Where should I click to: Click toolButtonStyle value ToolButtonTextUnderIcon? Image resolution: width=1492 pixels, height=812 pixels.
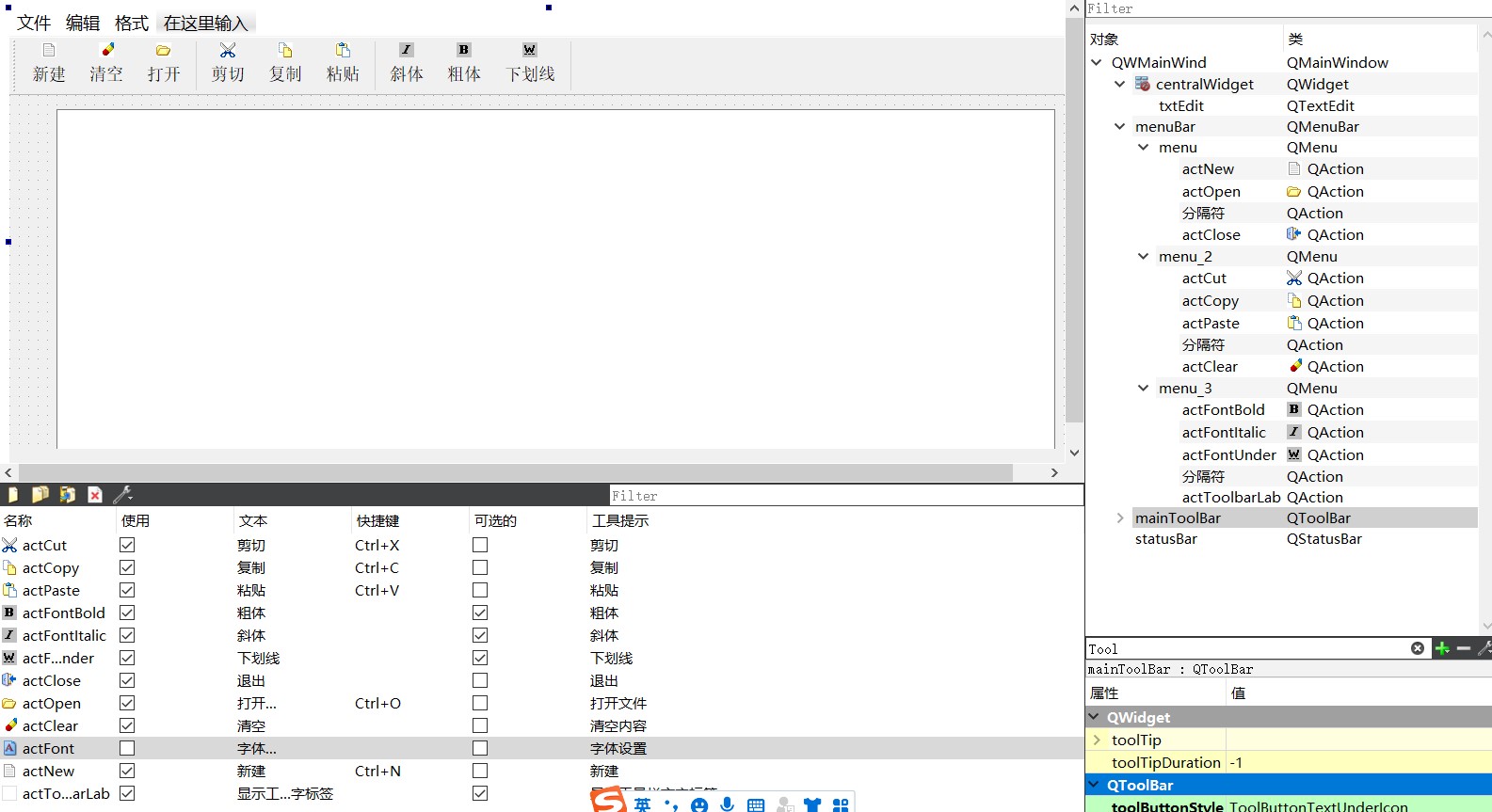click(x=1319, y=806)
